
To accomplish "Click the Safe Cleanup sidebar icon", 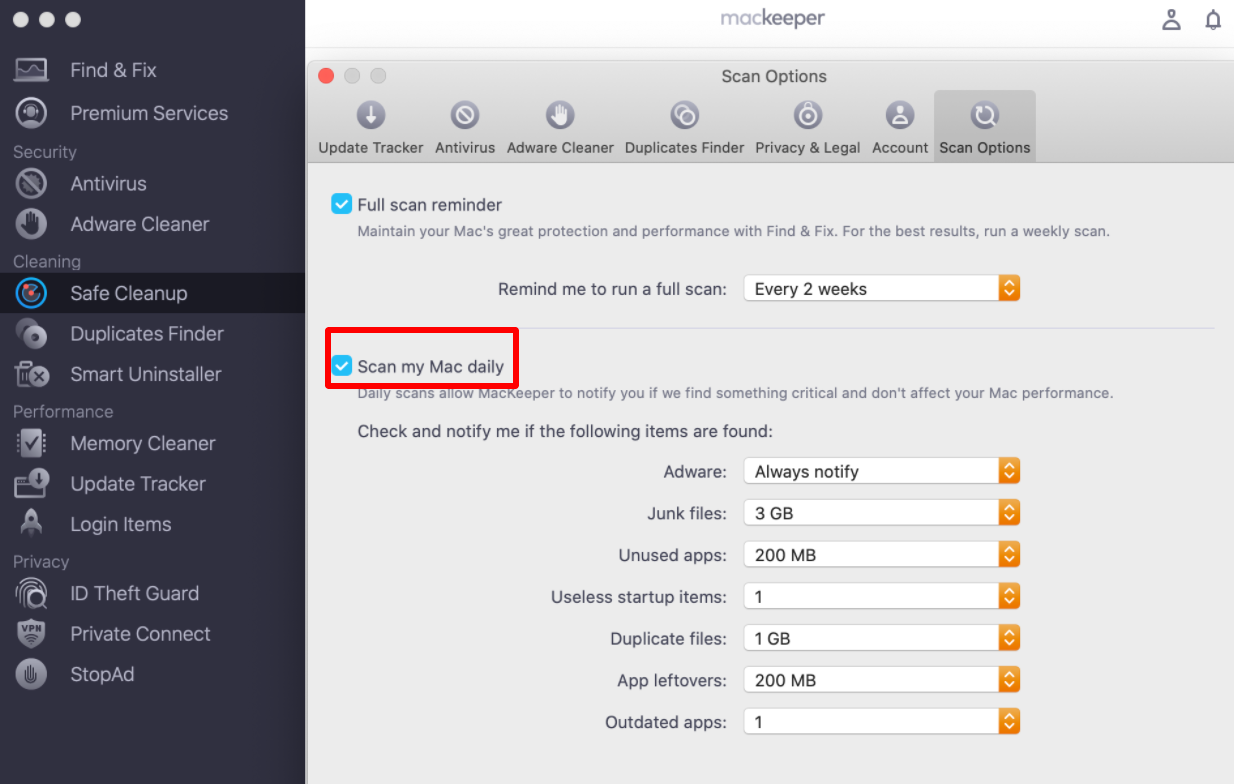I will point(31,293).
